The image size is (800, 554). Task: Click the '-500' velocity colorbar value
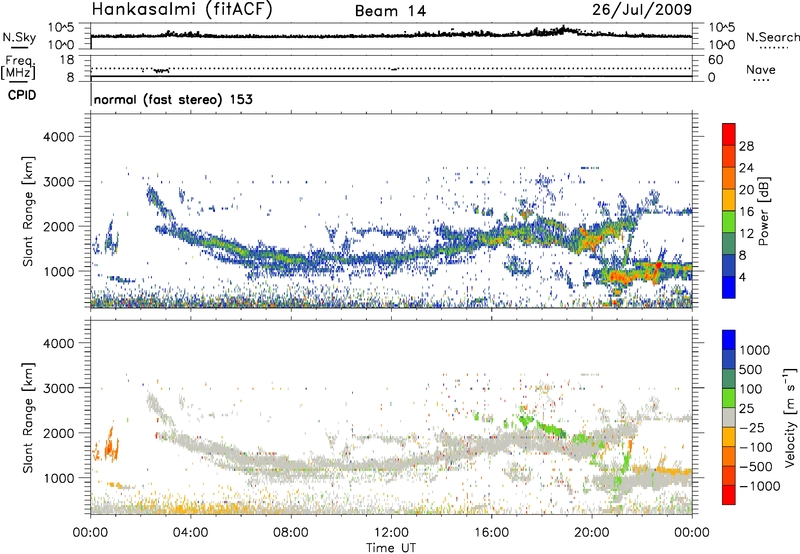tap(756, 466)
